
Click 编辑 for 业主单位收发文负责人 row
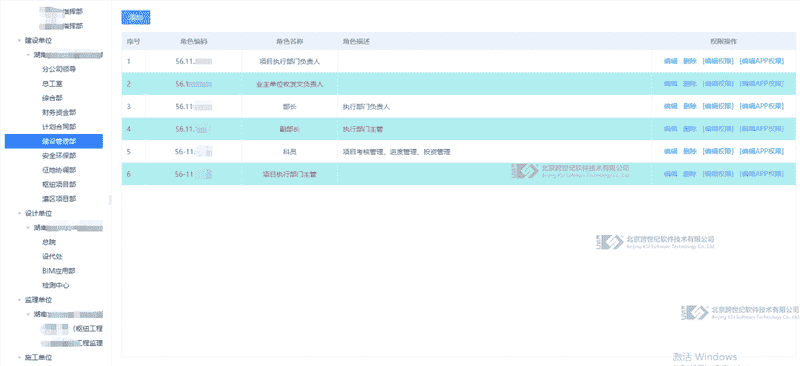(x=670, y=84)
